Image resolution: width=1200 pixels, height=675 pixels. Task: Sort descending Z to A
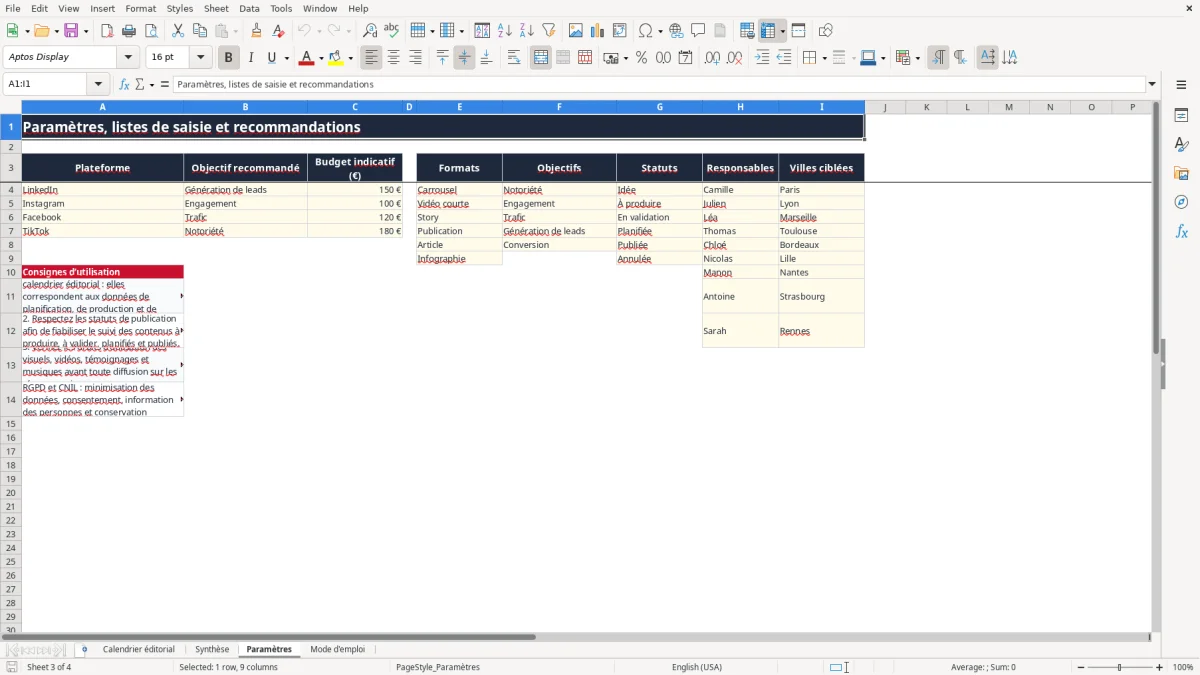527,31
